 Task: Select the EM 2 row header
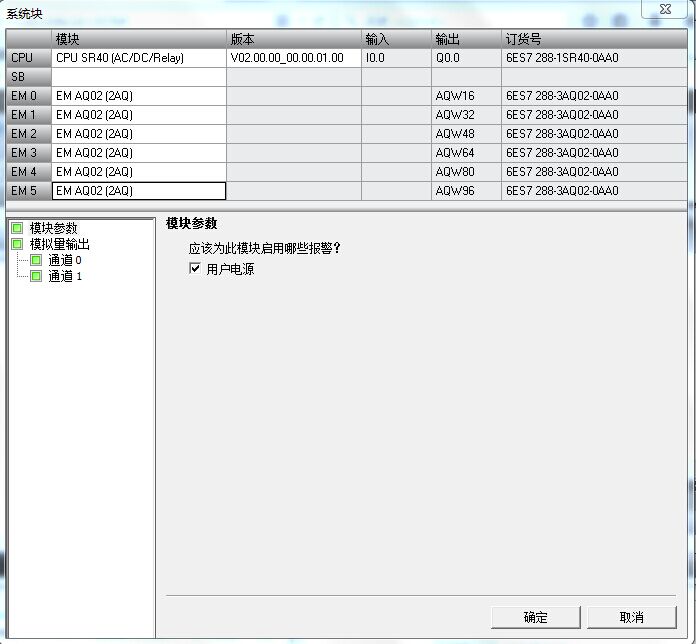pos(29,134)
